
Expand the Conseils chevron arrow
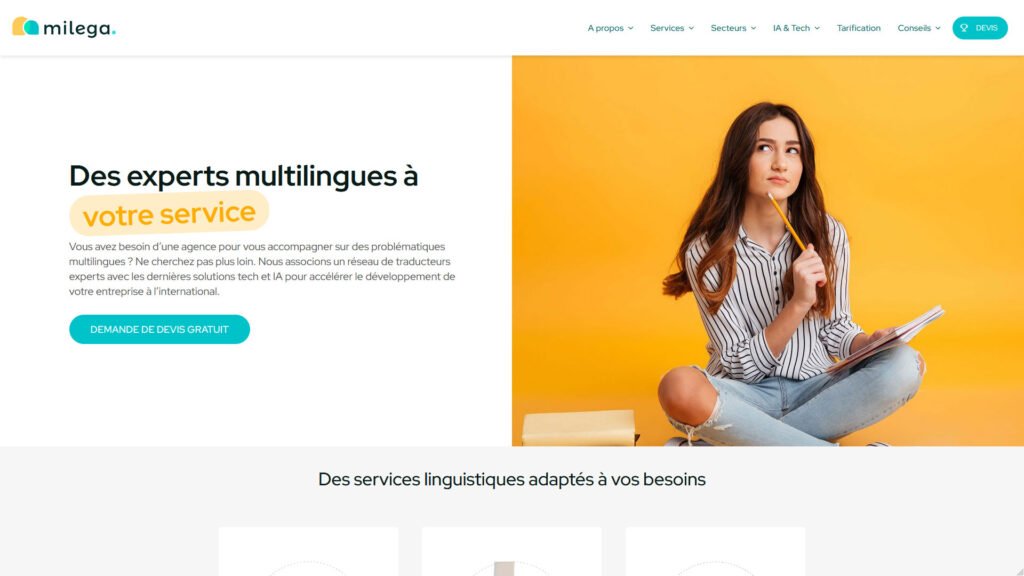[x=938, y=28]
